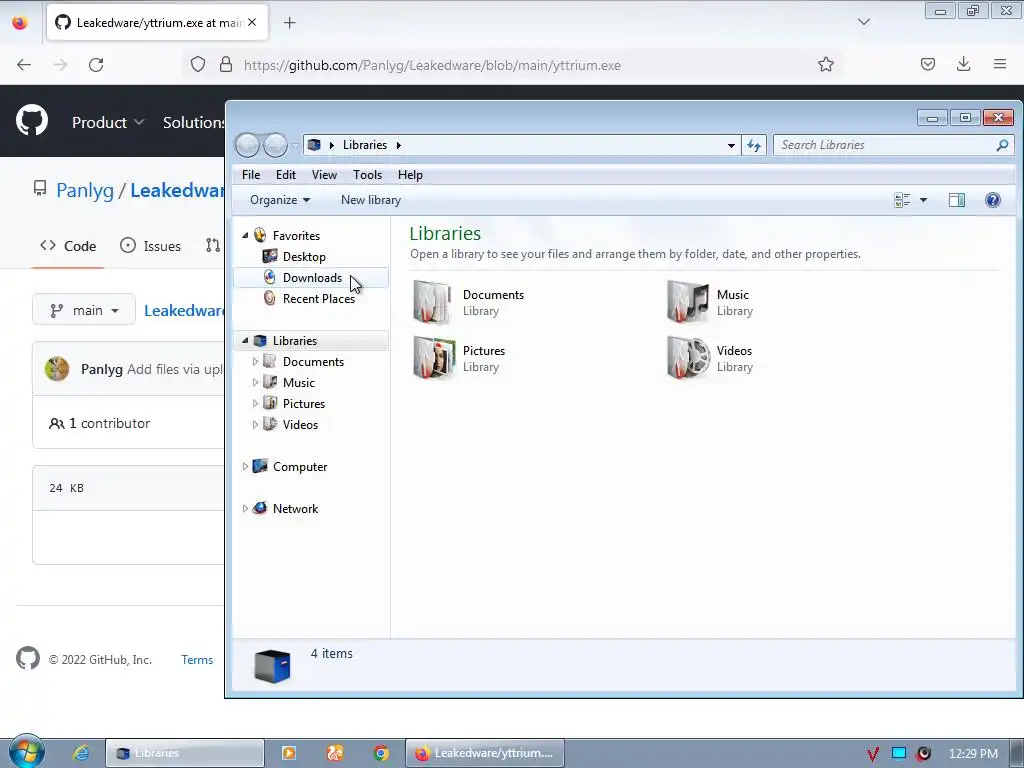
Task: Open GitHub Product menu
Action: [108, 122]
